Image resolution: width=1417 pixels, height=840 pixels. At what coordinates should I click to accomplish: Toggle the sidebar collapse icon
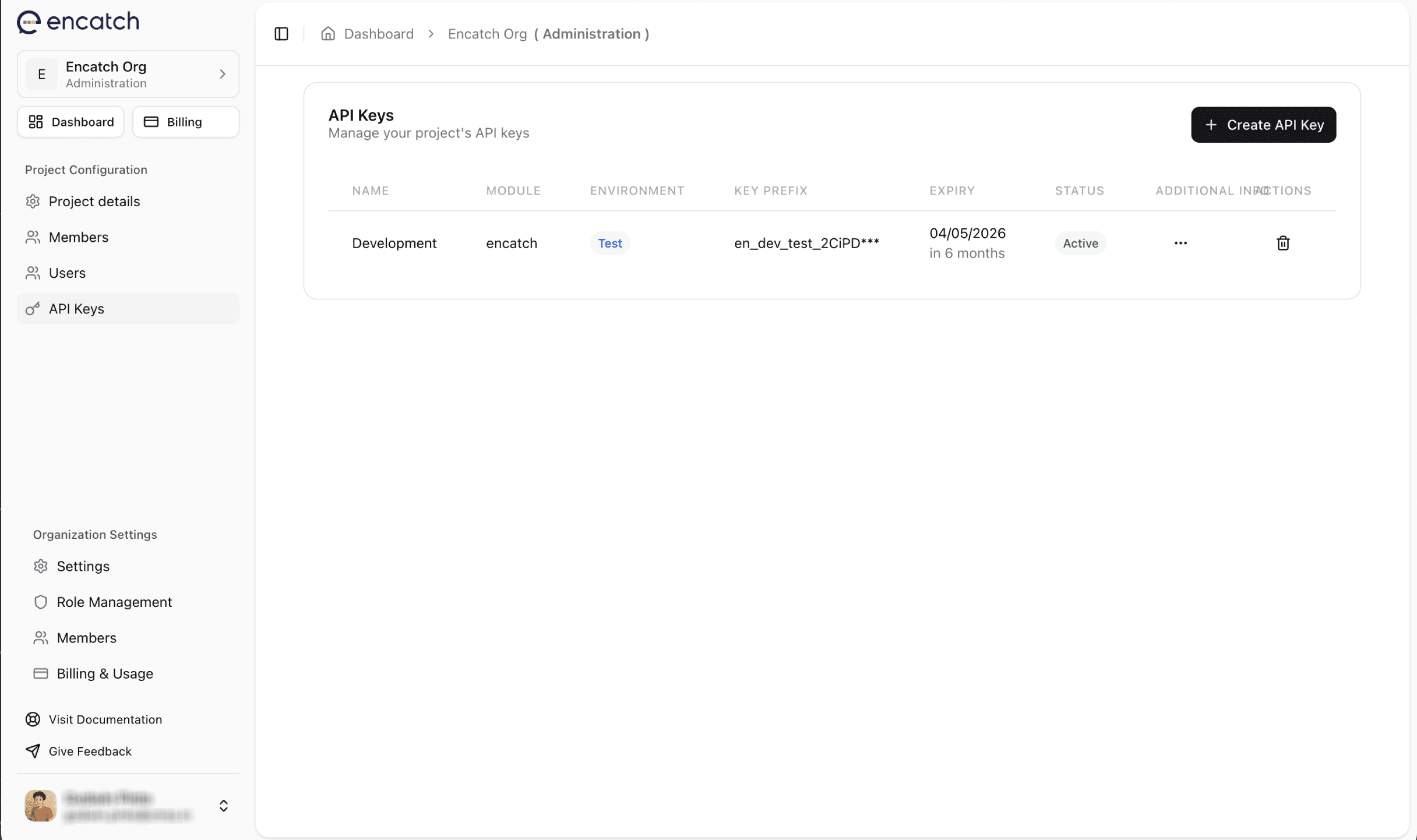click(x=281, y=34)
